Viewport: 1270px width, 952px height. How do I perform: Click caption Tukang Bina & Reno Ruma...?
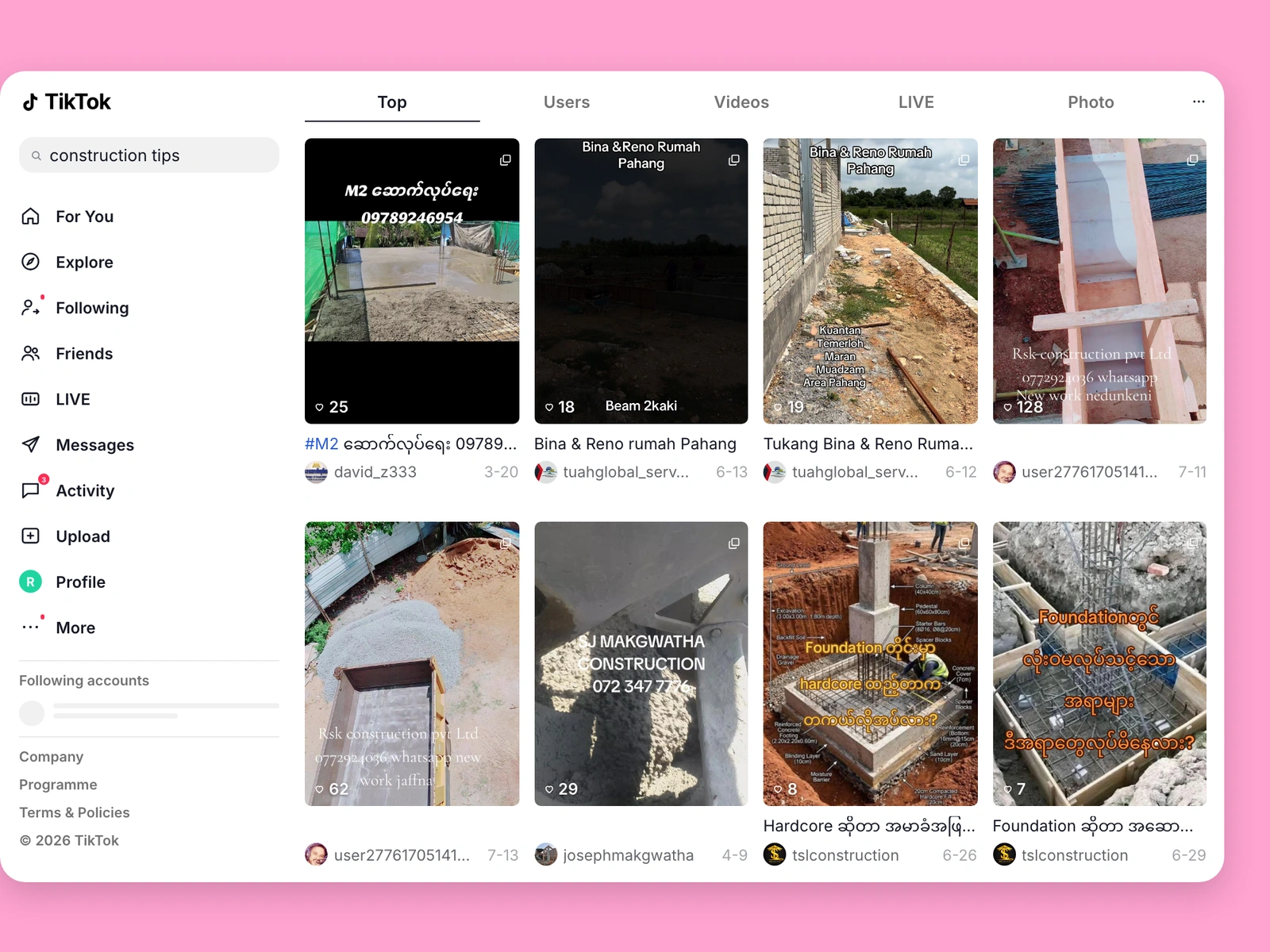tap(868, 444)
